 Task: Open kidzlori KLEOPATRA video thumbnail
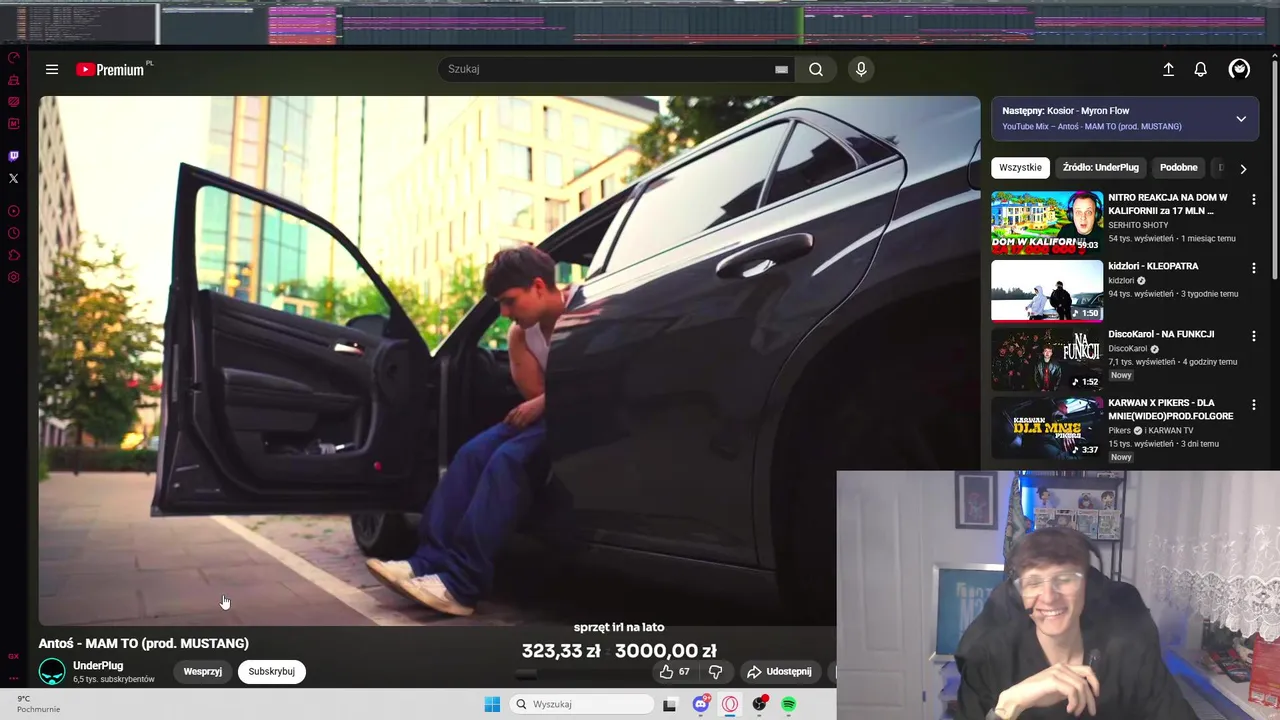1047,290
